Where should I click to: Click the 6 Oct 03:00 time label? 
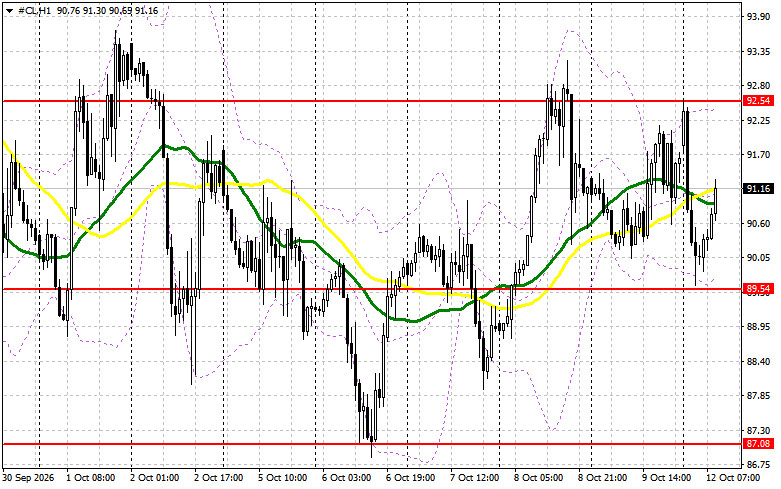(x=347, y=478)
